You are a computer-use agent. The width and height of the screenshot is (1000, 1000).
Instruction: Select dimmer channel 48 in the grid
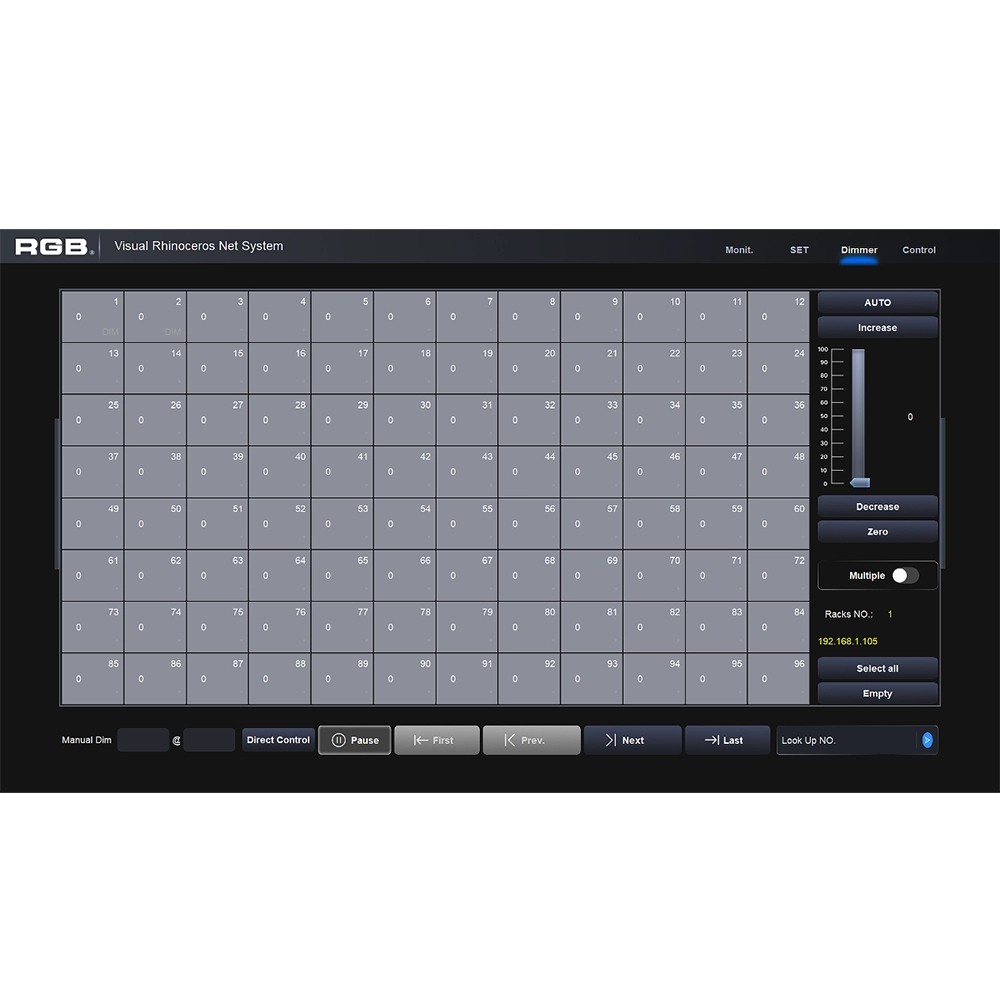pos(779,471)
